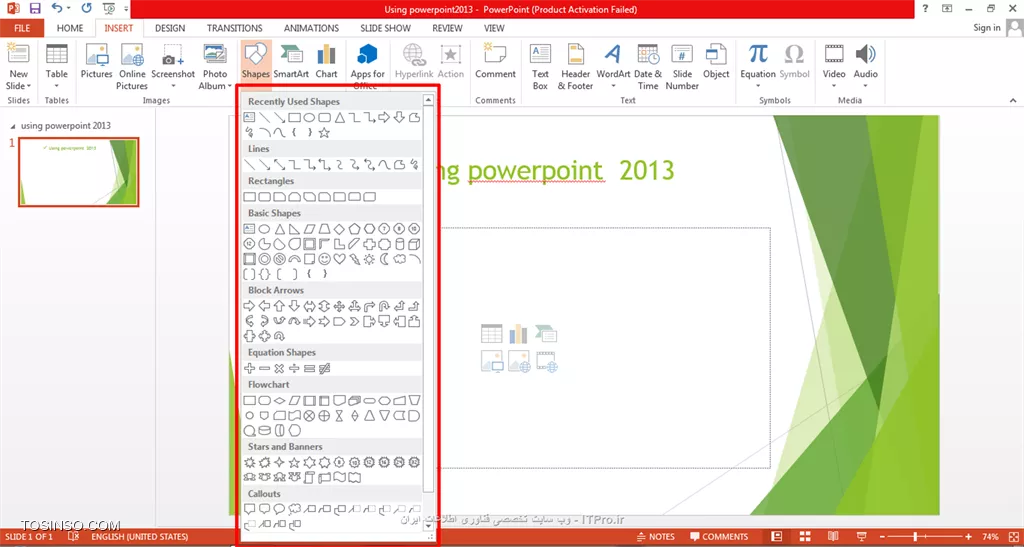Viewport: 1024px width, 547px height.
Task: Switch to Reading view
Action: (833, 537)
